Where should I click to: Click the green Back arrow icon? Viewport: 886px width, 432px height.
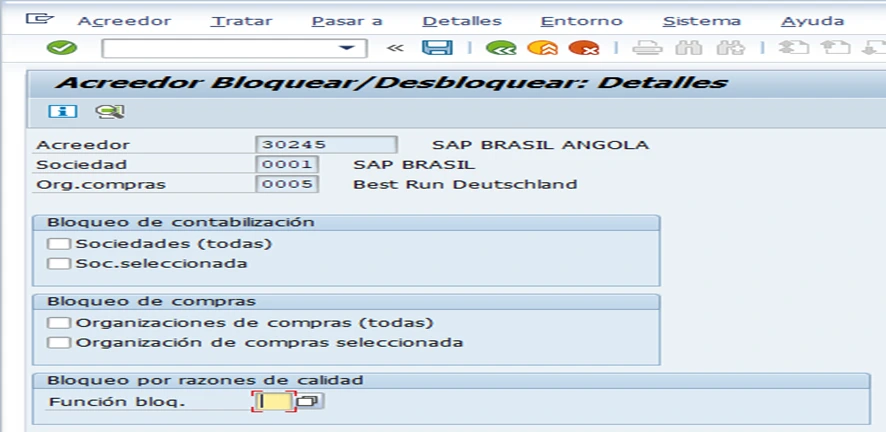(x=501, y=48)
